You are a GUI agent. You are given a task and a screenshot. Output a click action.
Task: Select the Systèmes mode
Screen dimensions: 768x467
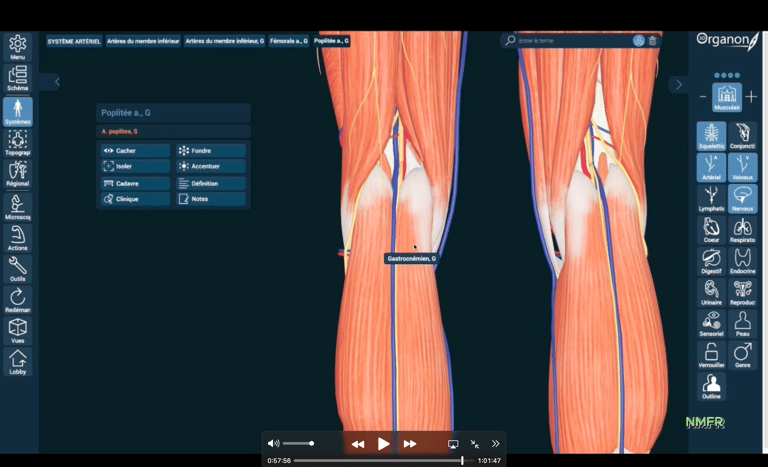pyautogui.click(x=18, y=112)
